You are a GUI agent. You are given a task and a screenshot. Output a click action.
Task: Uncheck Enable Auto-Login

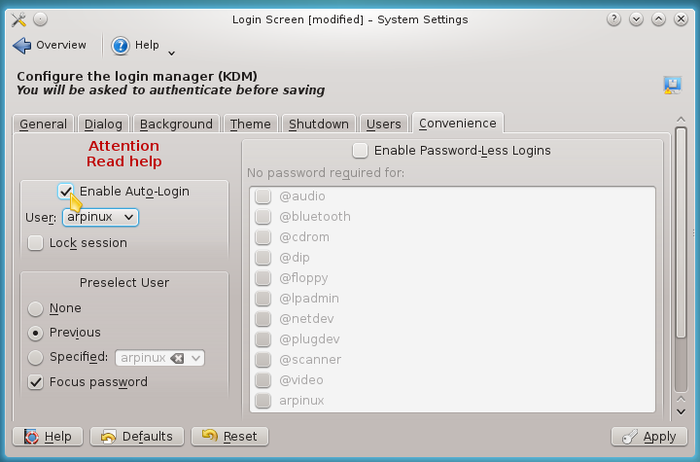point(66,191)
